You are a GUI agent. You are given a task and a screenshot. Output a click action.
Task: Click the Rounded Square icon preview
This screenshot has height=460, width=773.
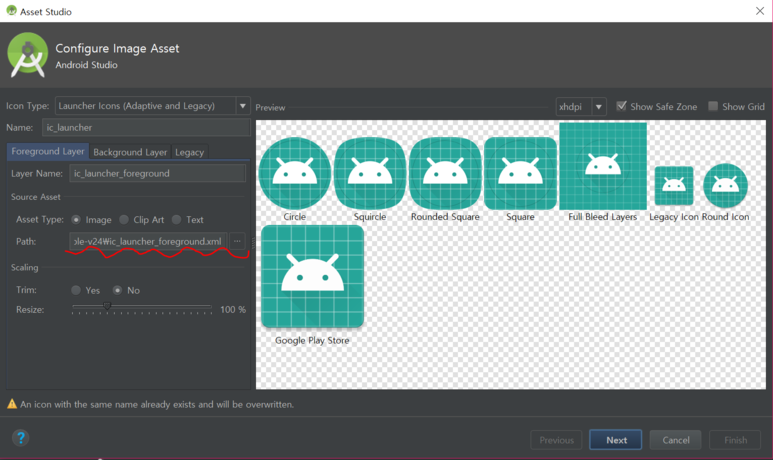[x=445, y=174]
